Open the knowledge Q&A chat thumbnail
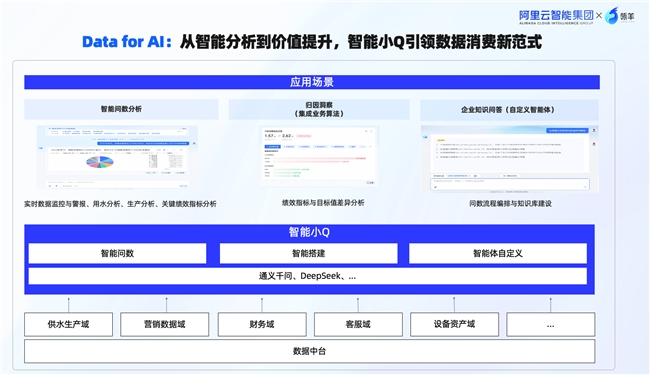Image resolution: width=650 pixels, height=375 pixels. 509,159
